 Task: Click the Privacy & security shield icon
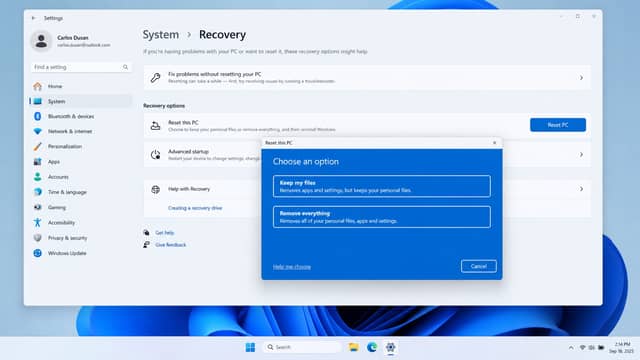38,238
